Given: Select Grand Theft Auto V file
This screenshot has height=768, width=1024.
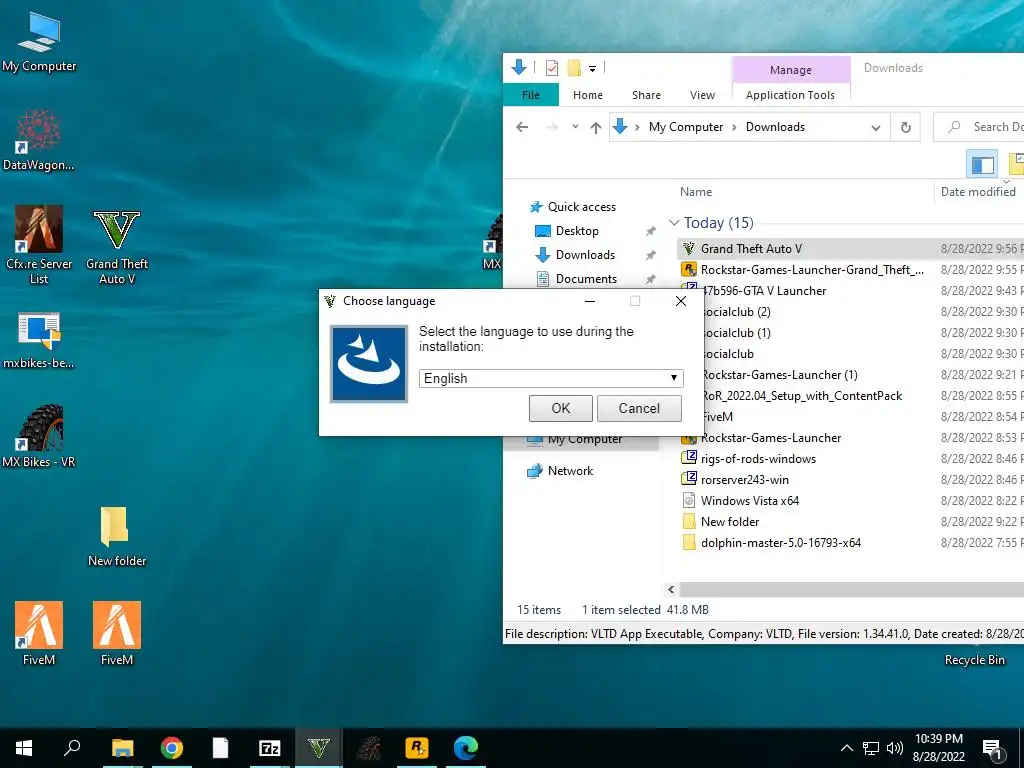Looking at the screenshot, I should pyautogui.click(x=851, y=249).
